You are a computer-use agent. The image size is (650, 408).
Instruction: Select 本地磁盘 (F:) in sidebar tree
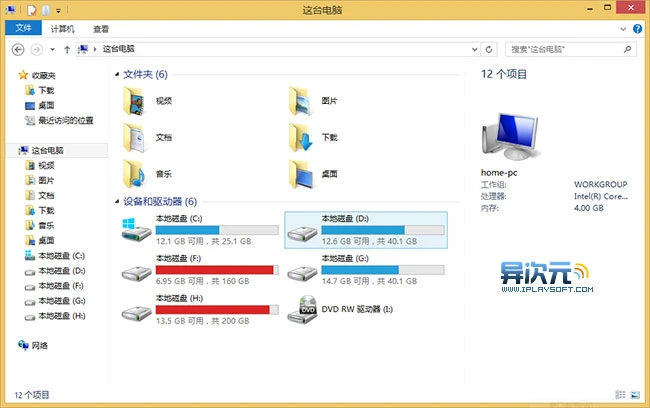[61, 286]
